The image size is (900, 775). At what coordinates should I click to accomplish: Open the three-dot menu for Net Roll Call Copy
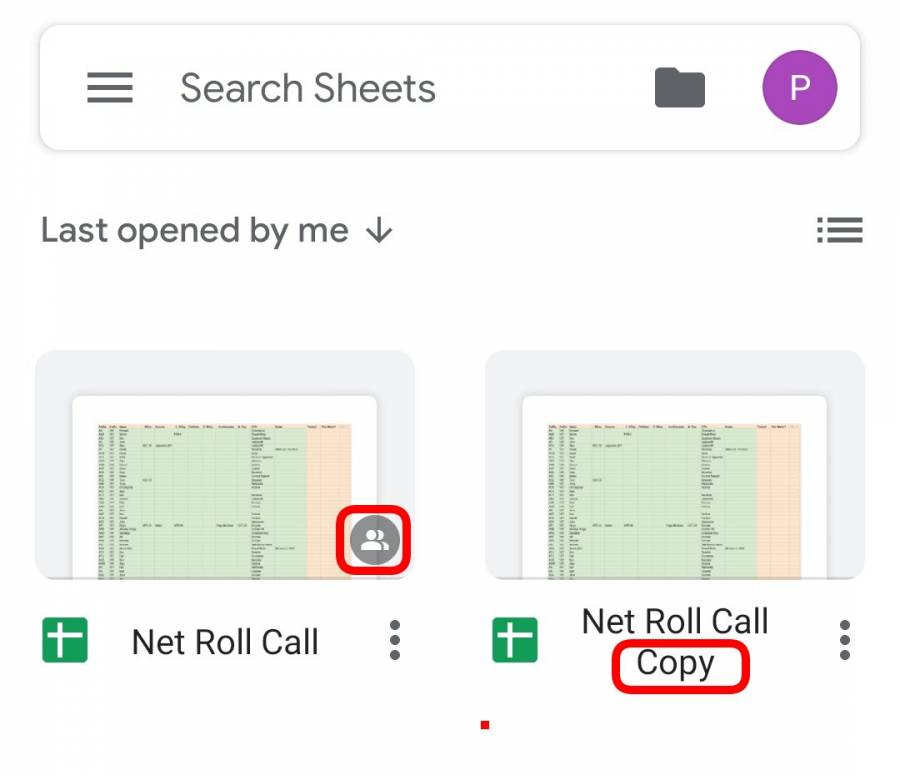844,640
